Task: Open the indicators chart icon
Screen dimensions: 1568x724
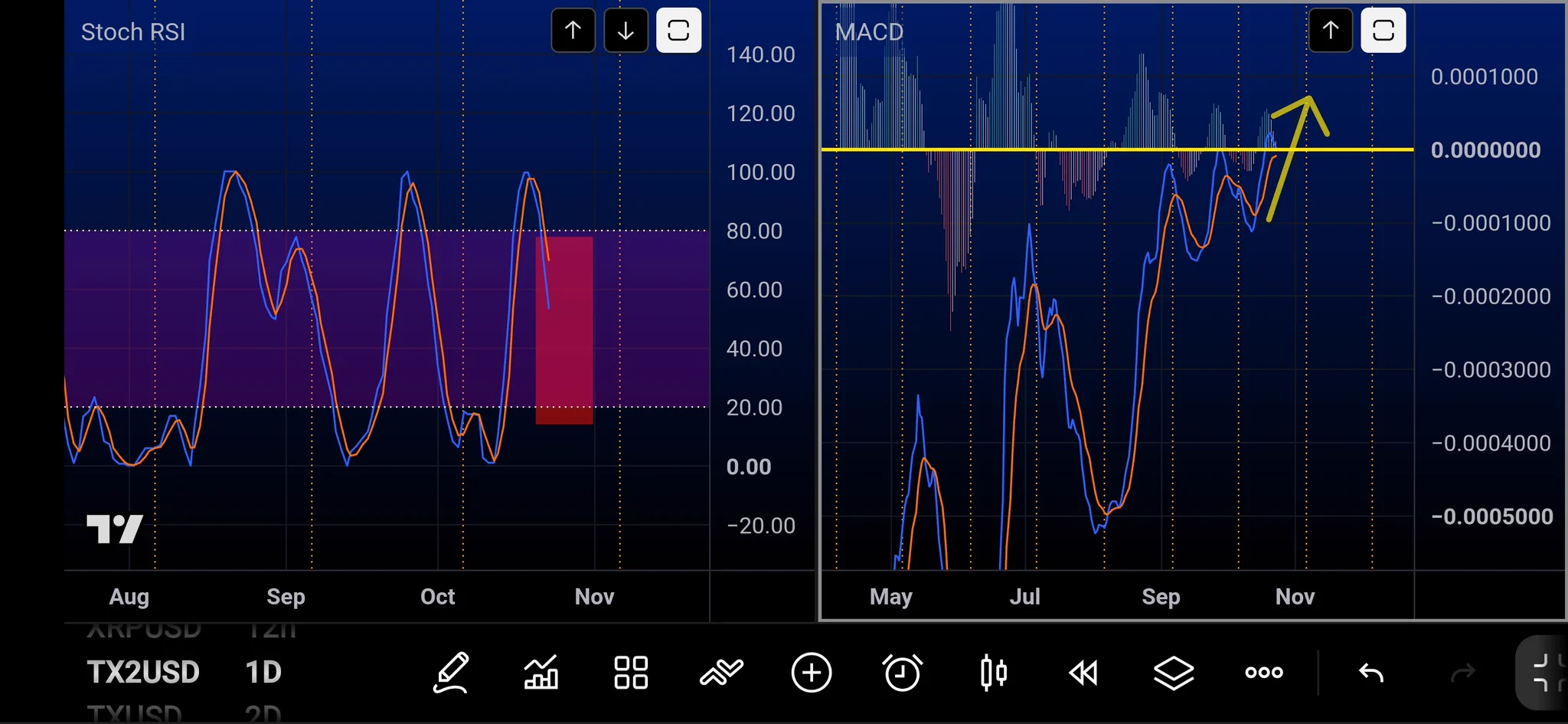Action: tap(541, 673)
